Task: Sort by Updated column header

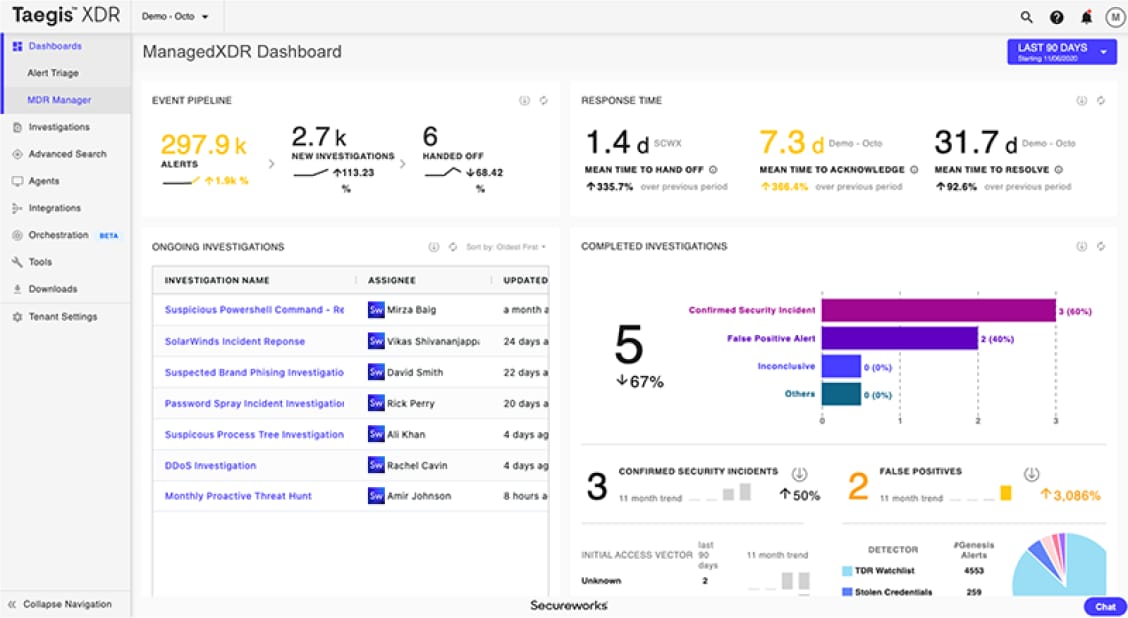Action: tap(525, 281)
